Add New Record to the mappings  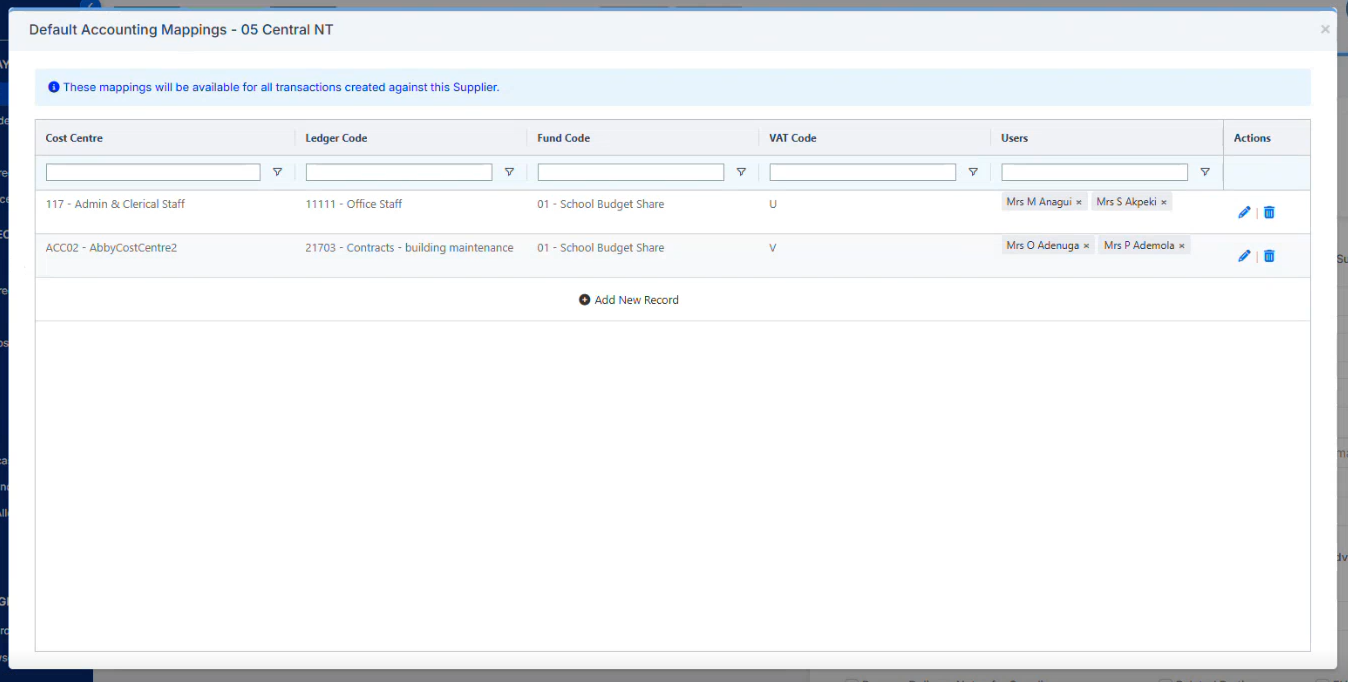pos(629,300)
